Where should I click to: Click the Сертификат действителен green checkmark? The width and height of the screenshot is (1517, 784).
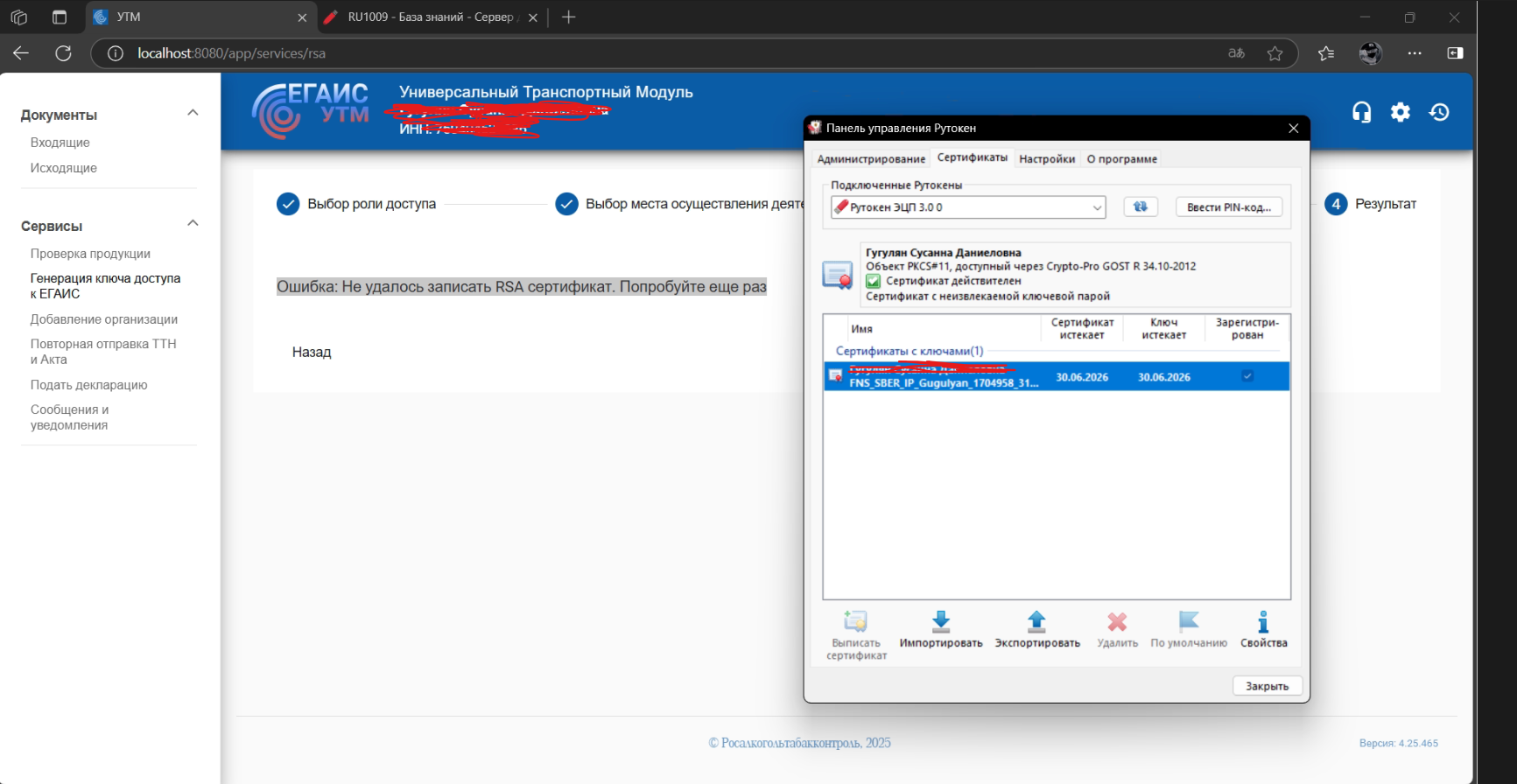tap(873, 281)
